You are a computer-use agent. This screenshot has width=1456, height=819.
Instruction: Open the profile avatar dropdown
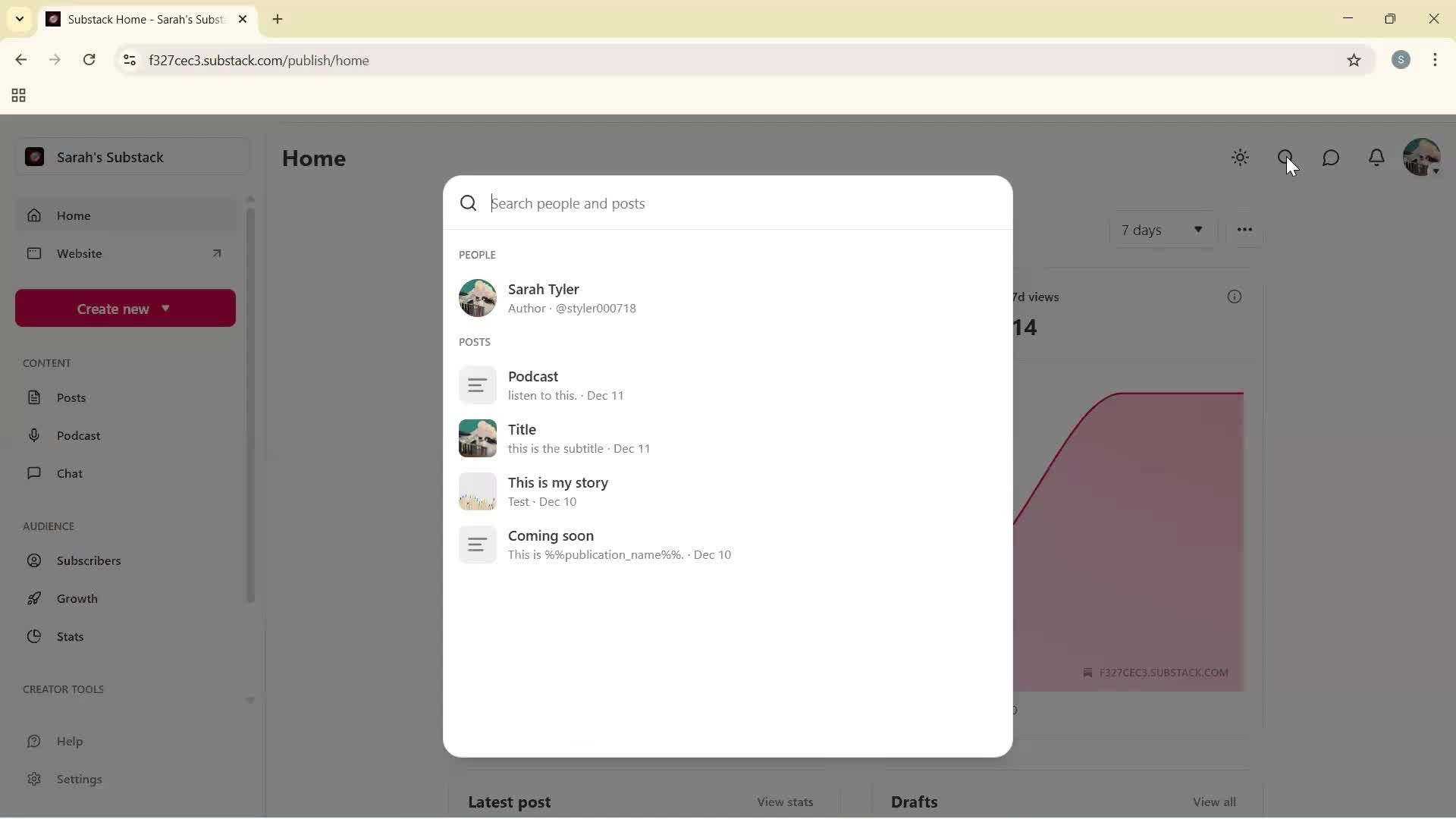[1423, 157]
